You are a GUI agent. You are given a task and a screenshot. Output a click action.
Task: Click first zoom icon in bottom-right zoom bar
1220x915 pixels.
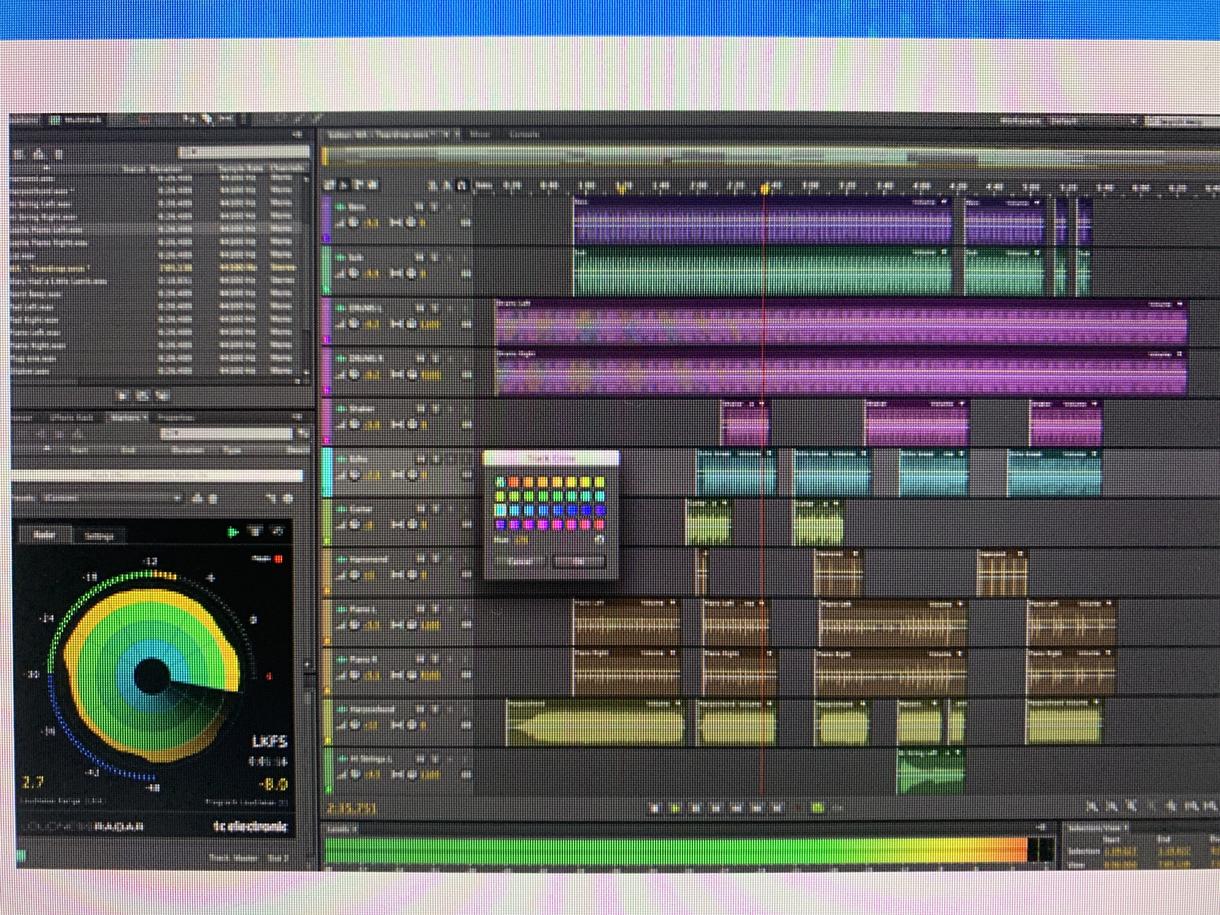point(1092,806)
